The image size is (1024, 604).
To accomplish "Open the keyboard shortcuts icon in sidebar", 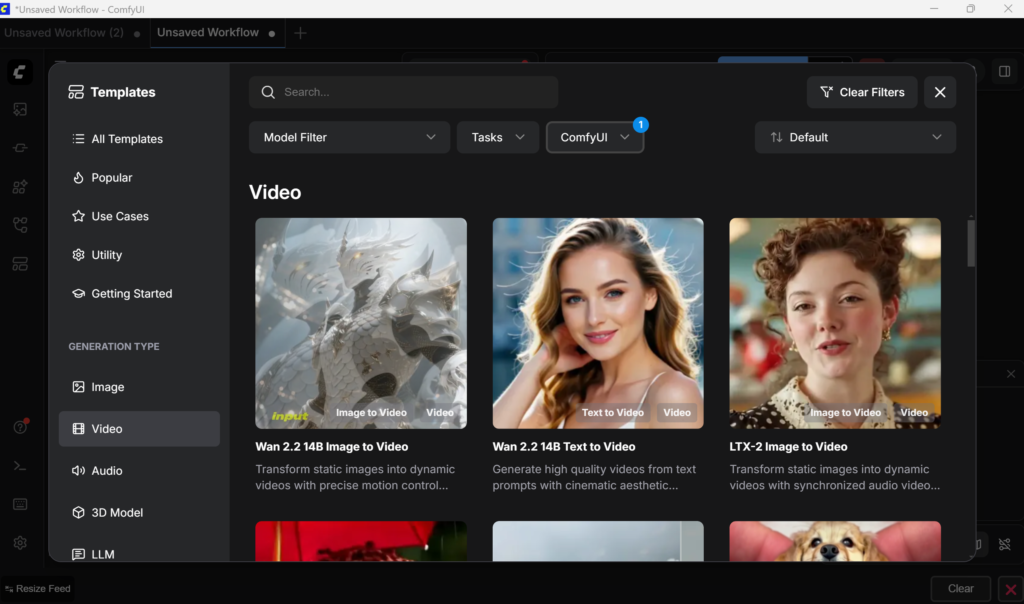I will pyautogui.click(x=20, y=504).
